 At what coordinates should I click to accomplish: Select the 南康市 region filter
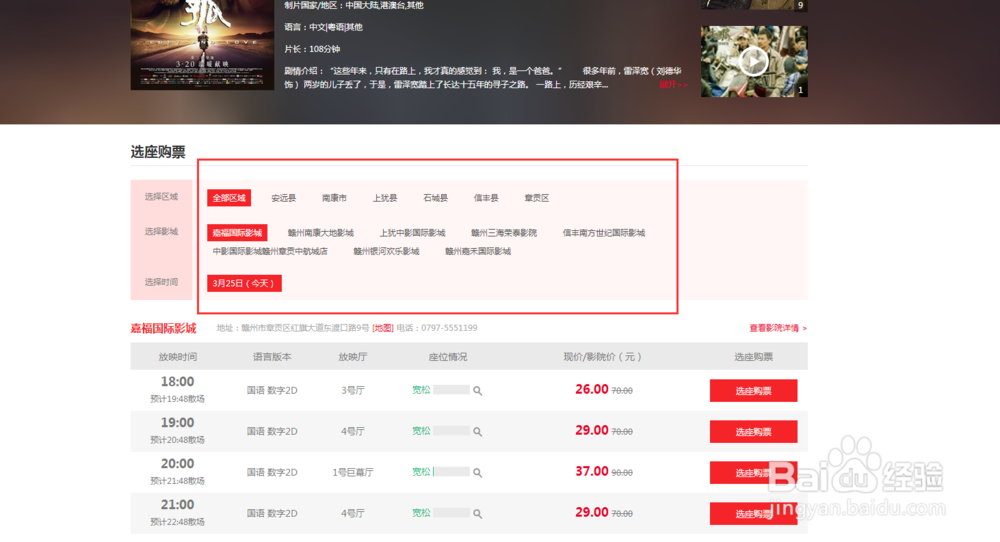(x=334, y=198)
